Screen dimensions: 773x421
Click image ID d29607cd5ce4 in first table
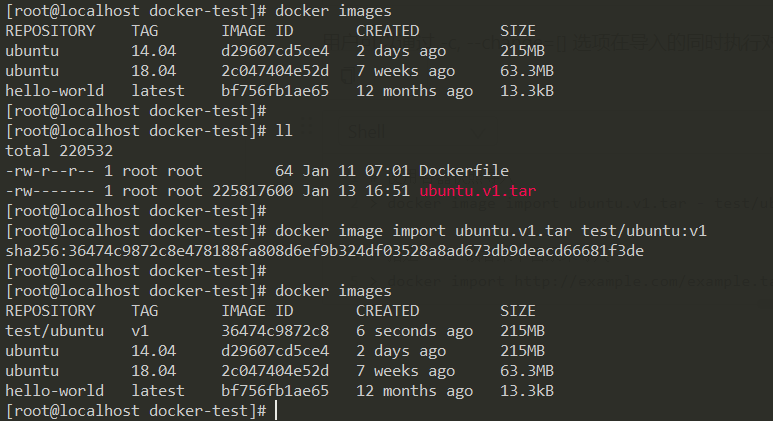tap(275, 51)
